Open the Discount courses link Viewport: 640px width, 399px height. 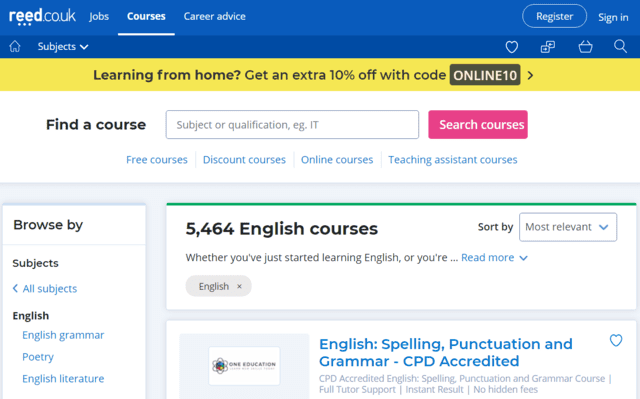click(244, 160)
